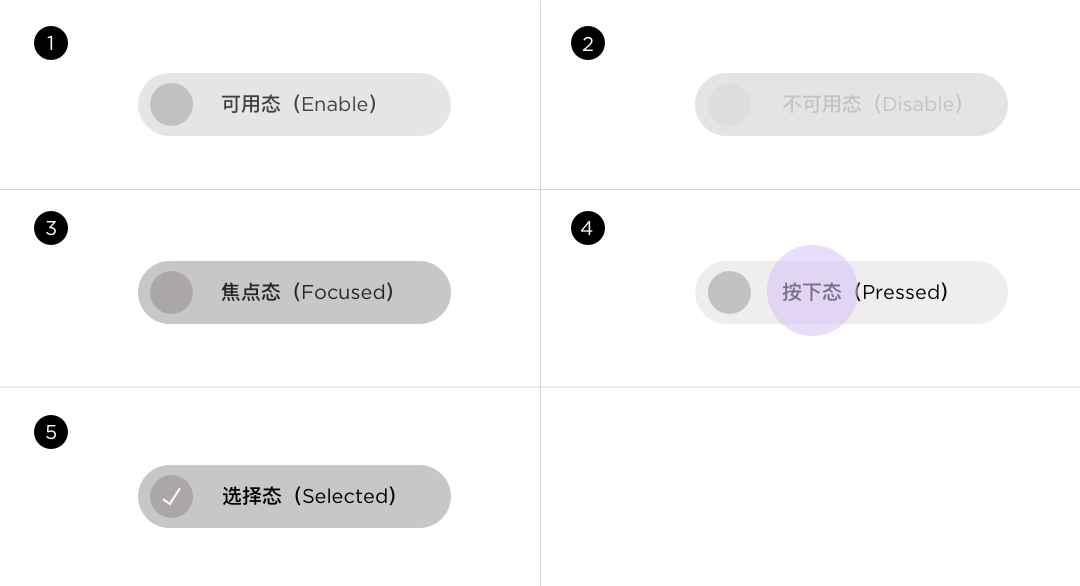Viewport: 1080px width, 586px height.
Task: Click the 可用态 (Enable) text label
Action: 299,105
